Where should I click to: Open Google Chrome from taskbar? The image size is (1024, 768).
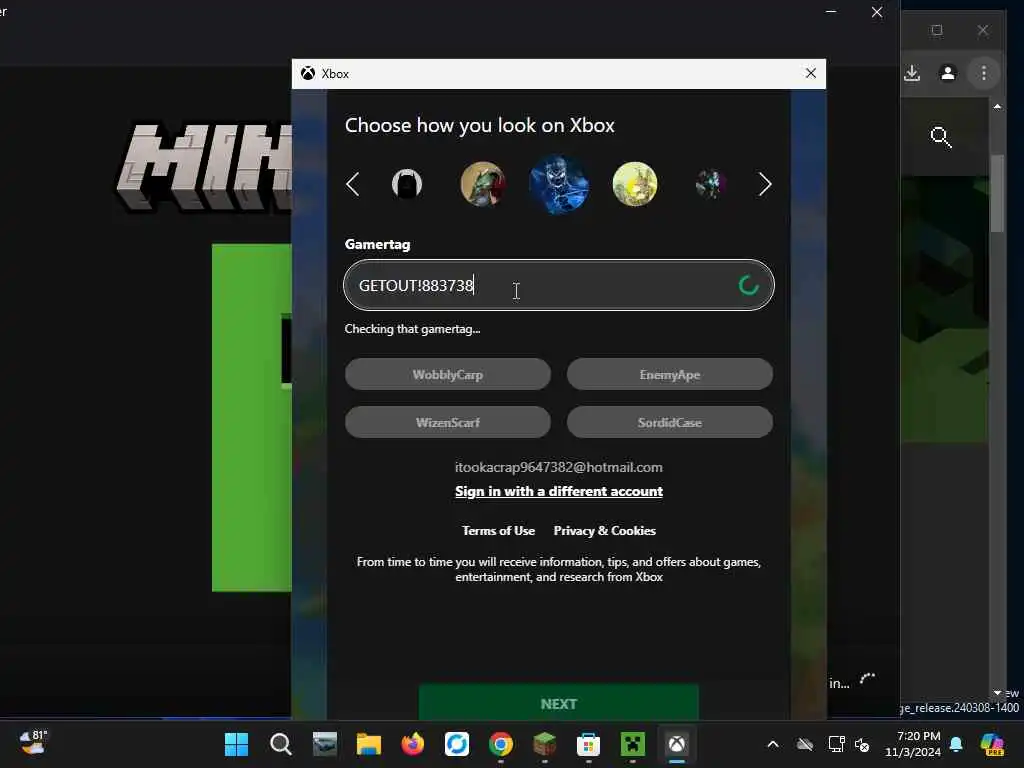click(501, 744)
